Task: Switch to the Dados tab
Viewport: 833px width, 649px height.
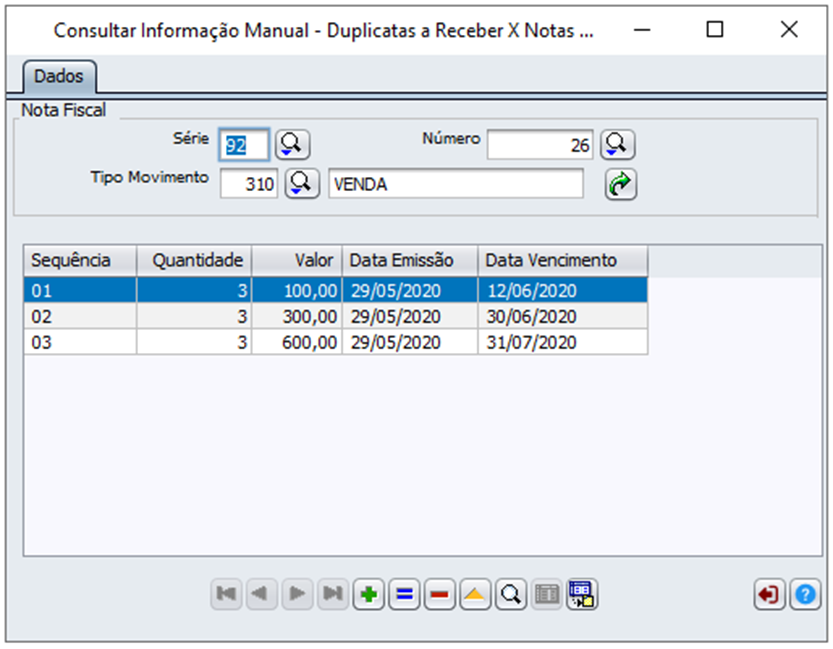Action: [x=59, y=76]
